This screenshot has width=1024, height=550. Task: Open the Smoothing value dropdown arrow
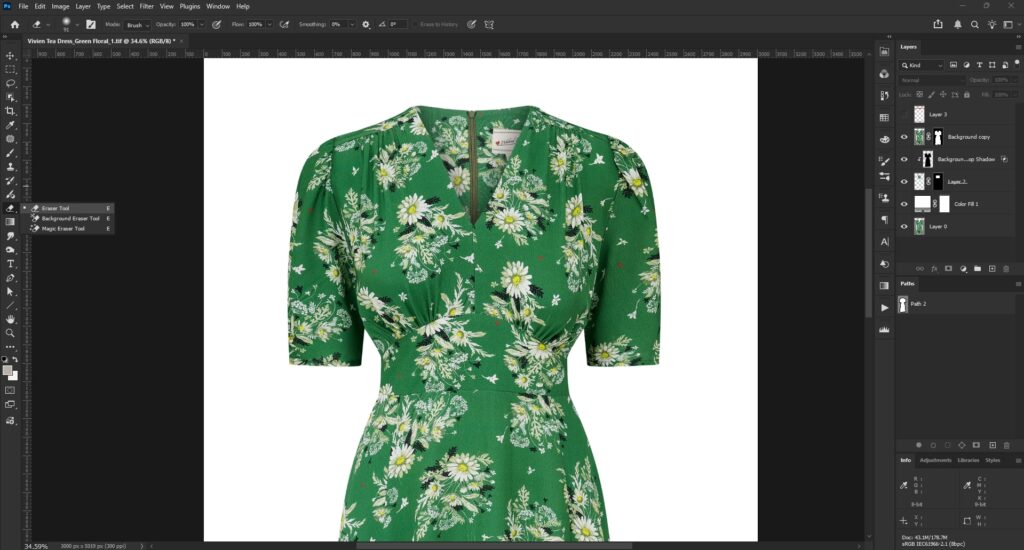352,24
